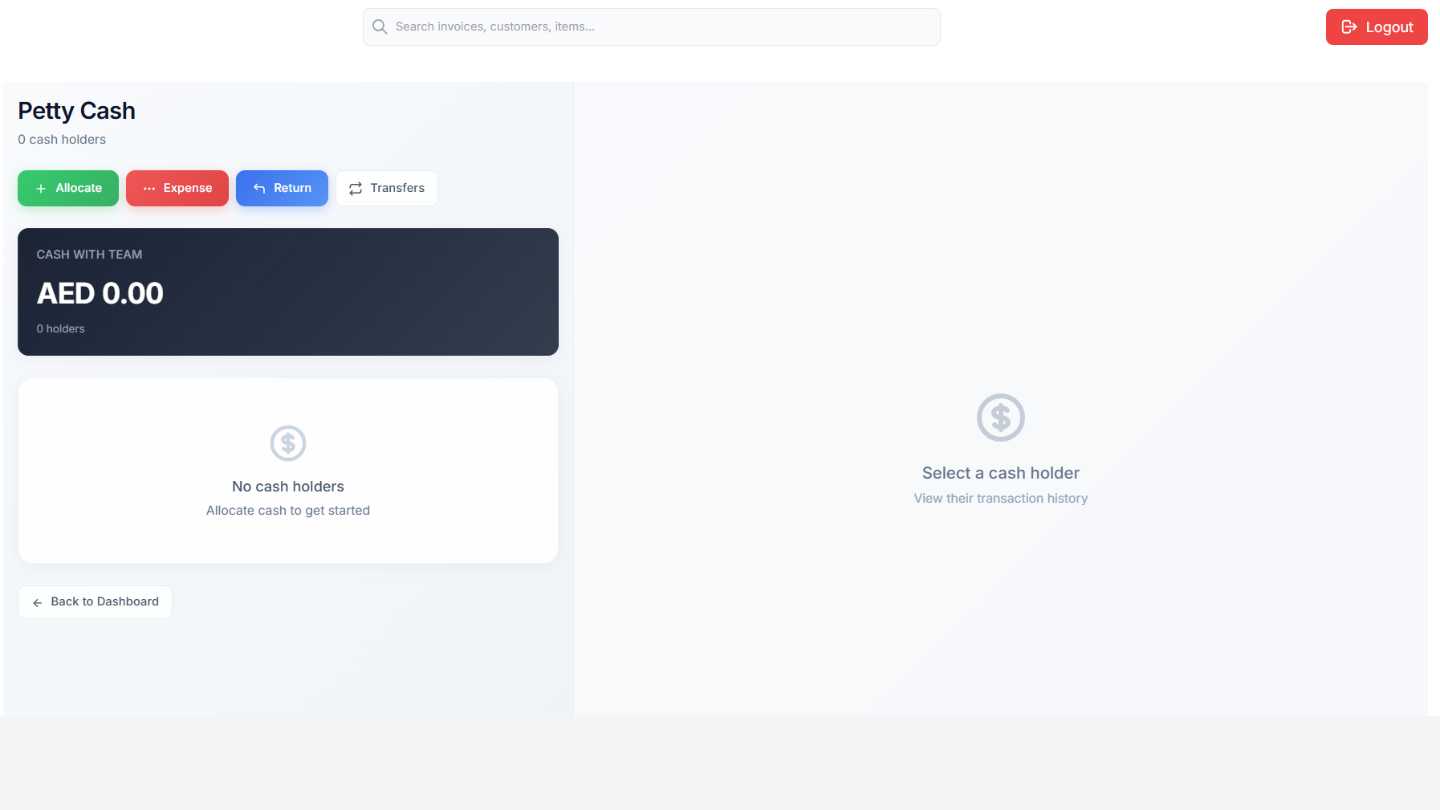Click the 'No cash holders' message

click(x=288, y=486)
